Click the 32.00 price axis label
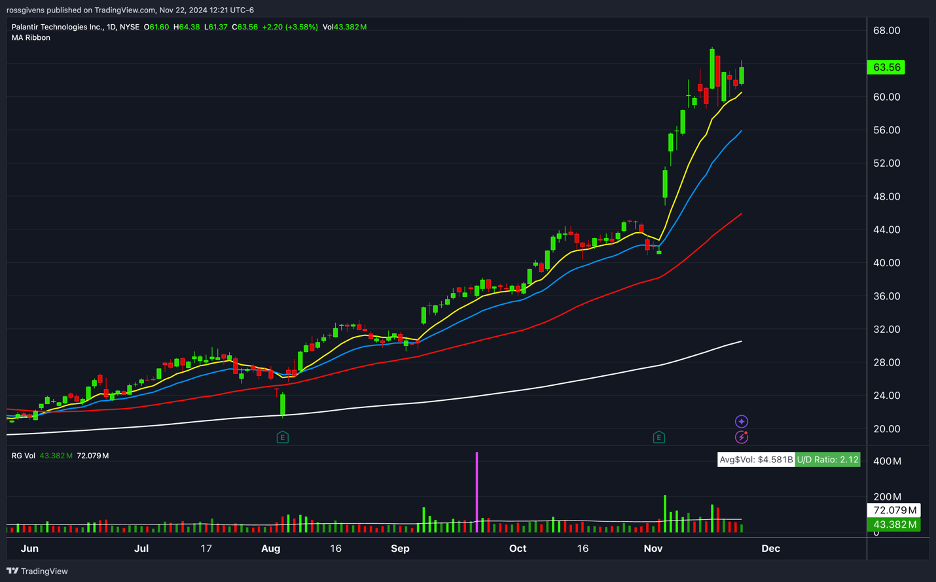Viewport: 936px width, 582px height. pyautogui.click(x=886, y=329)
